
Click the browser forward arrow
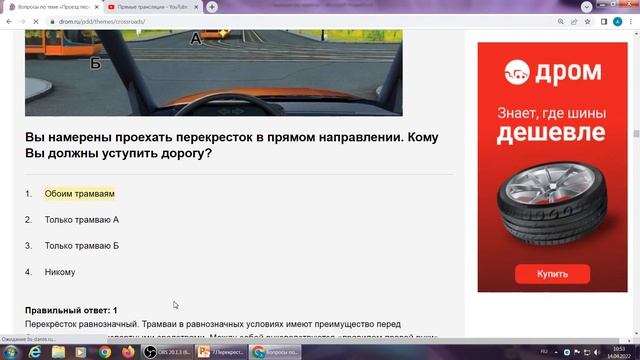coord(22,21)
